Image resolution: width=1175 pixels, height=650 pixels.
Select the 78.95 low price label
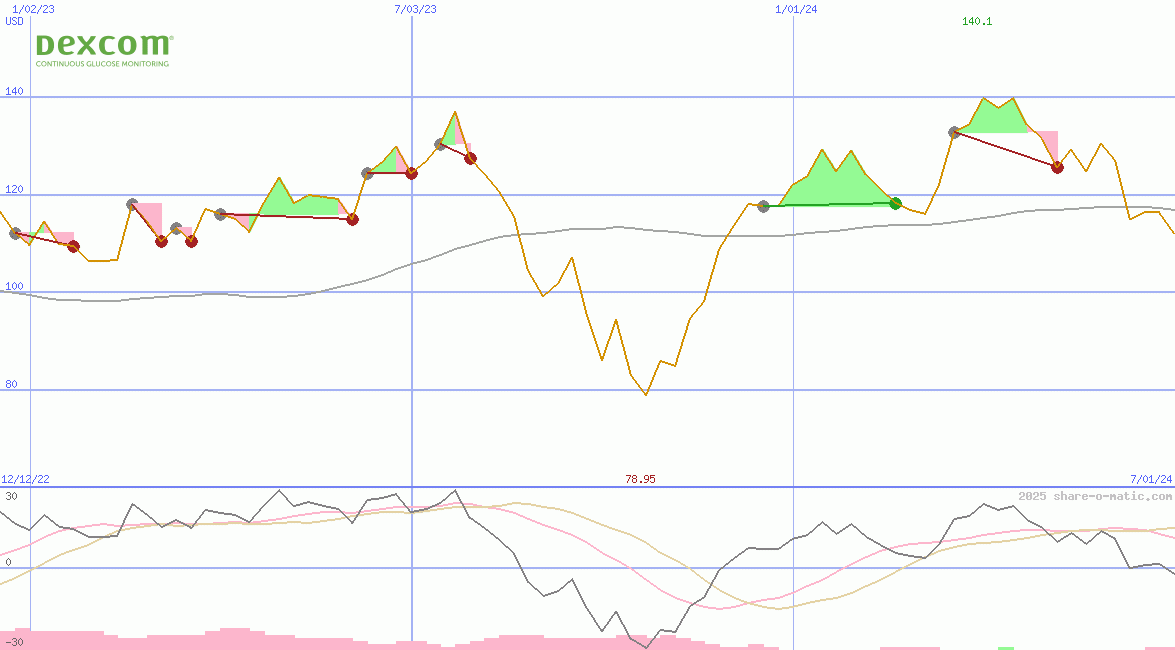641,478
